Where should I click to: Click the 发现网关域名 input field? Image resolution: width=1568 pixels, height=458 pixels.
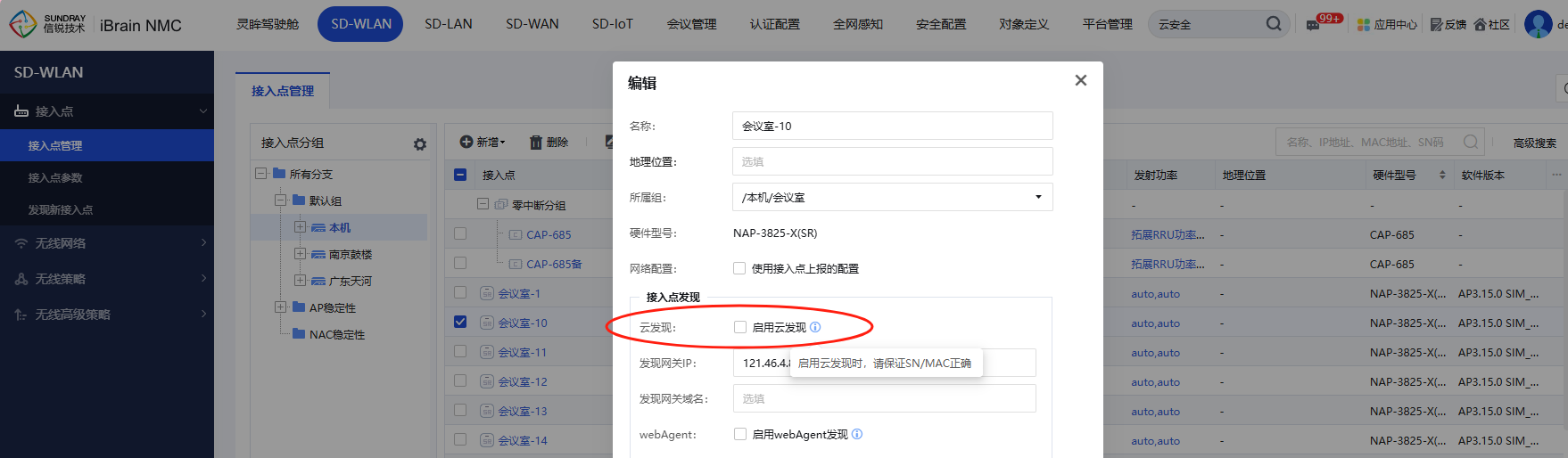(885, 398)
